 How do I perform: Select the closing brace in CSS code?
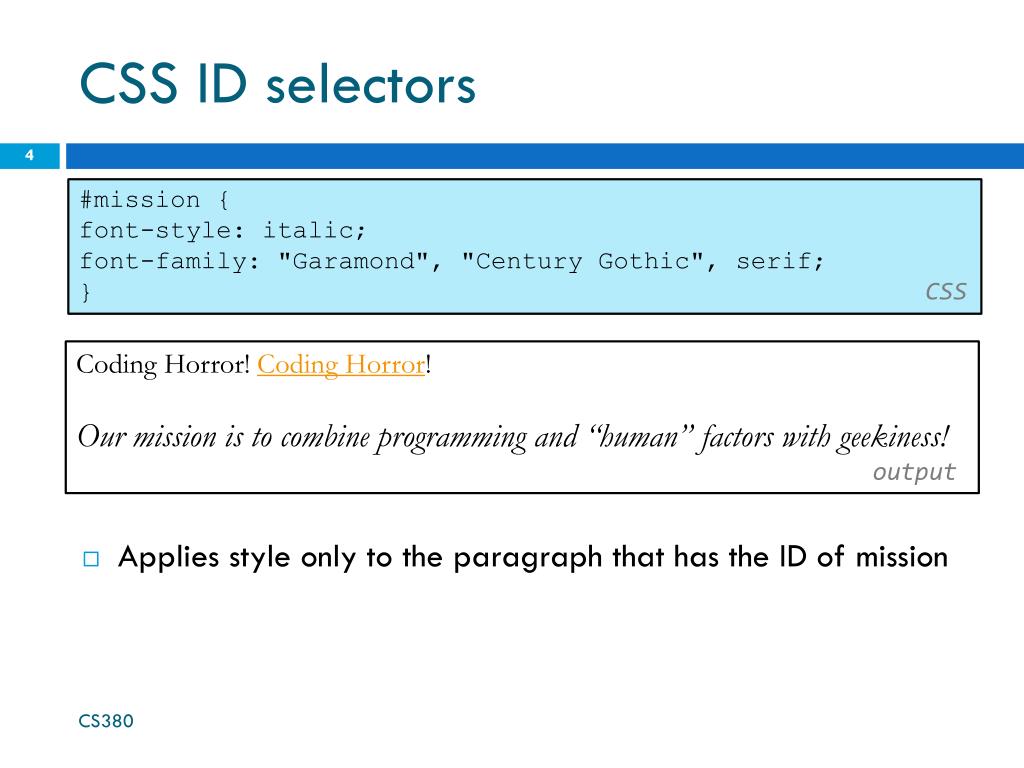click(86, 291)
